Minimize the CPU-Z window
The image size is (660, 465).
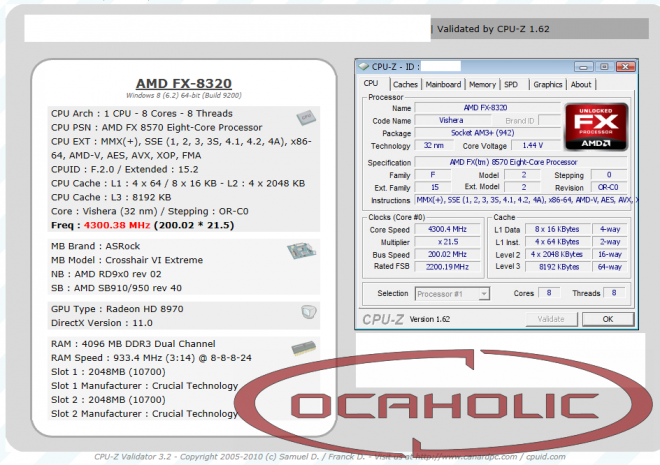583,67
